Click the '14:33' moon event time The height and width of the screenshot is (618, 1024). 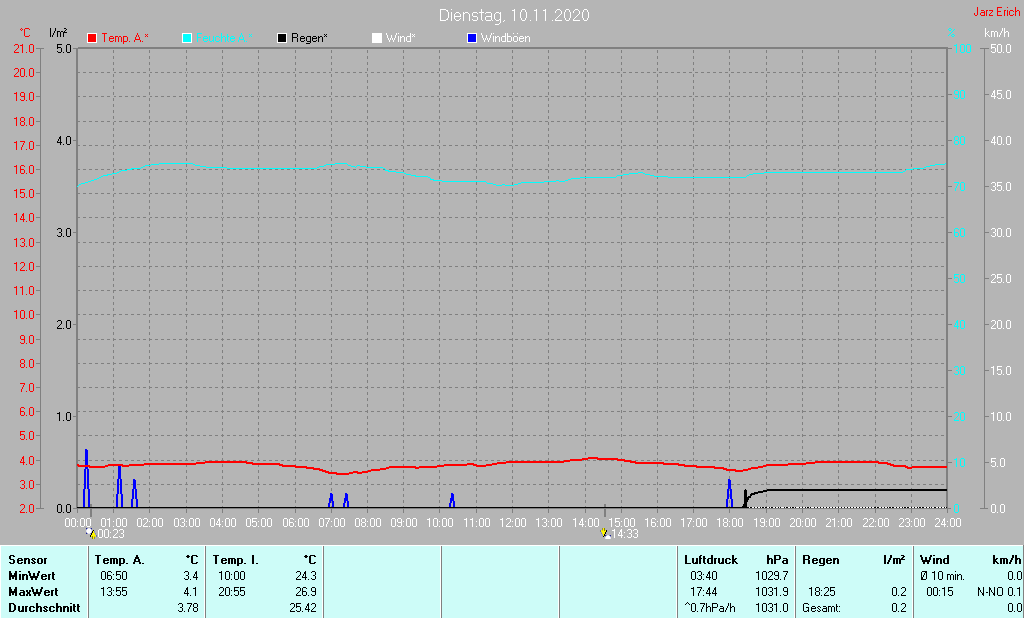point(625,534)
